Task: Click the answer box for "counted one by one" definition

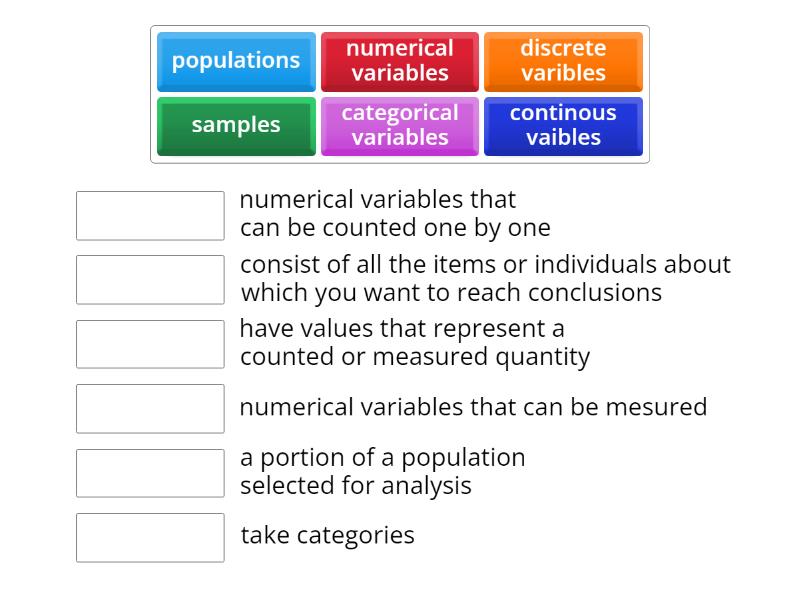Action: tap(150, 215)
